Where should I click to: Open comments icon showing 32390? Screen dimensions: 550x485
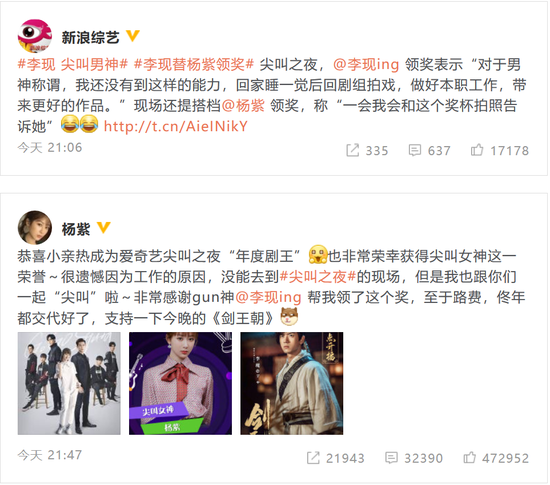point(391,458)
